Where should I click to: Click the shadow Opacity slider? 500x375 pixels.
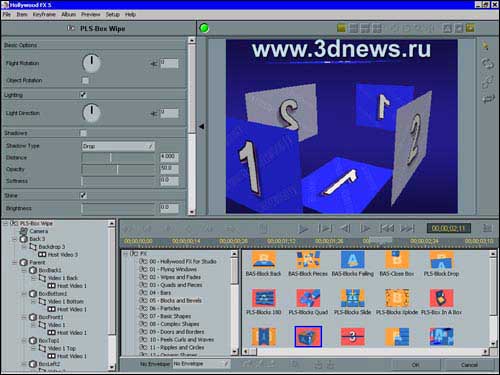(x=118, y=169)
